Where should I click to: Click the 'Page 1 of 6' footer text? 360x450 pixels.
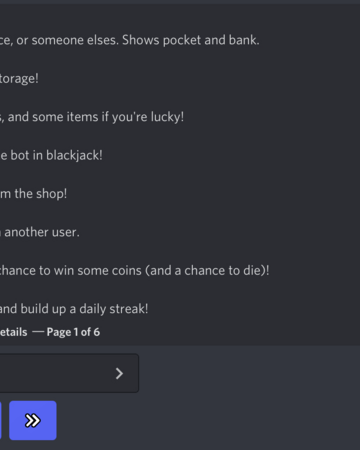coord(73,332)
